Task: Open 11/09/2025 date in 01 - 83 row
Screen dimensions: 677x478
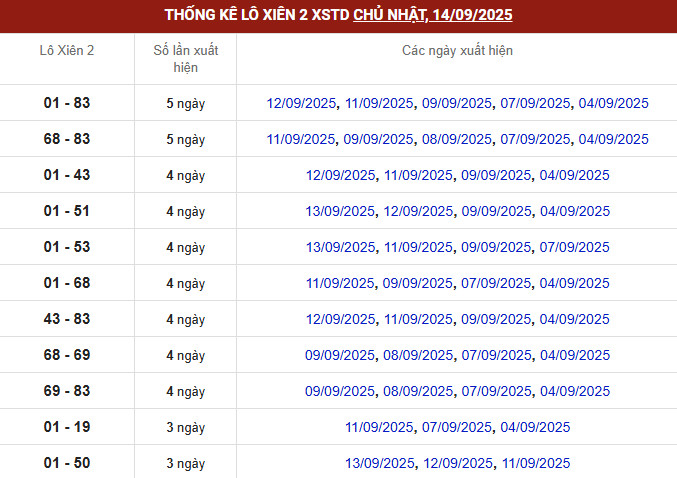Action: pos(379,103)
